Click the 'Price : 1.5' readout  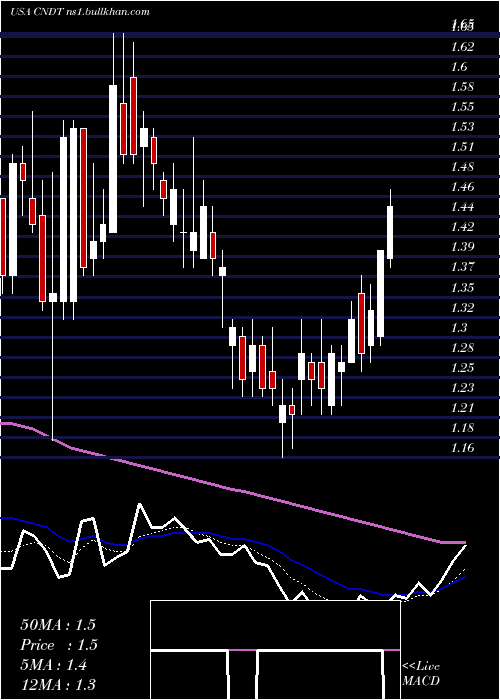pyautogui.click(x=59, y=645)
